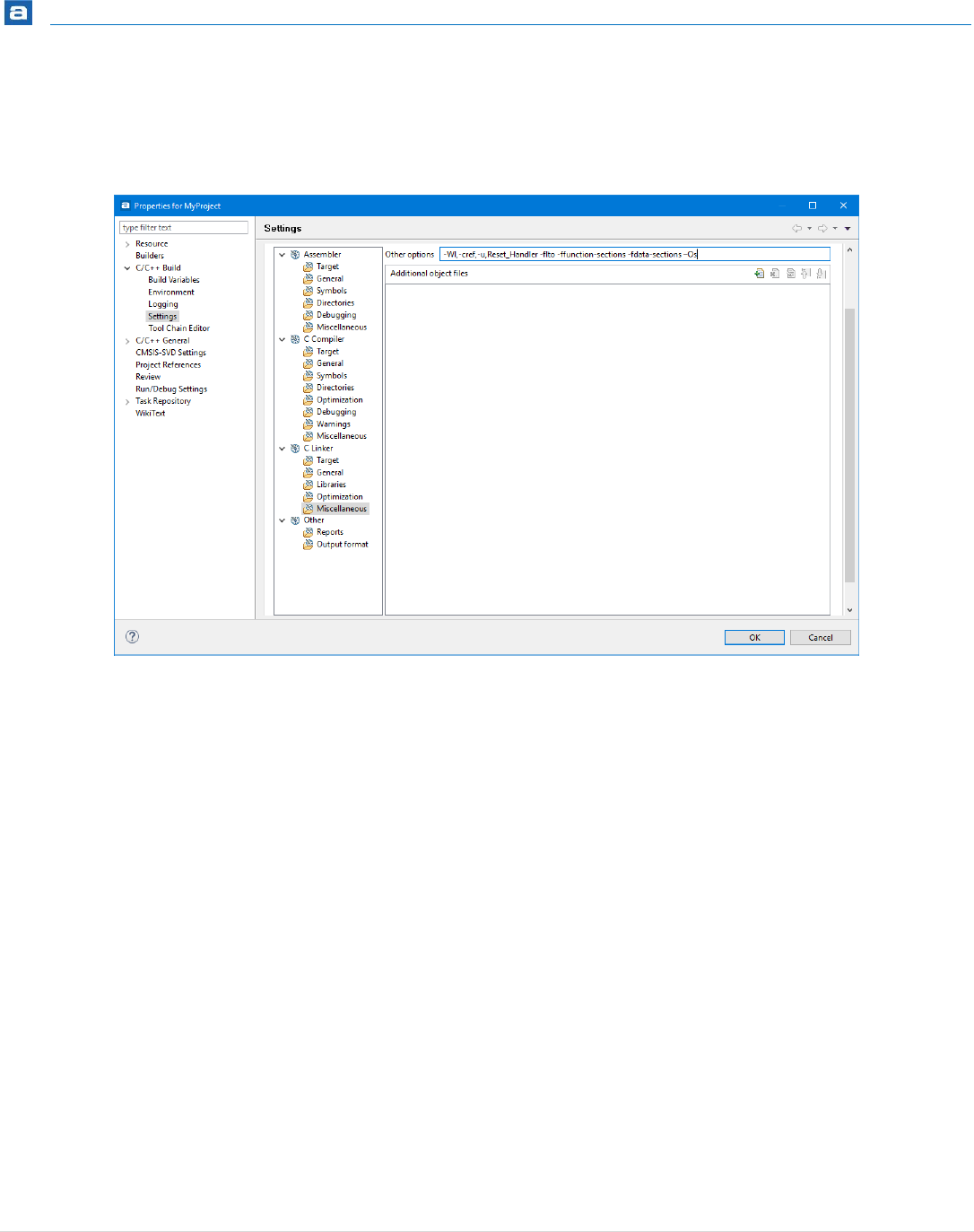
Task: Click the Cancel button
Action: 821,638
